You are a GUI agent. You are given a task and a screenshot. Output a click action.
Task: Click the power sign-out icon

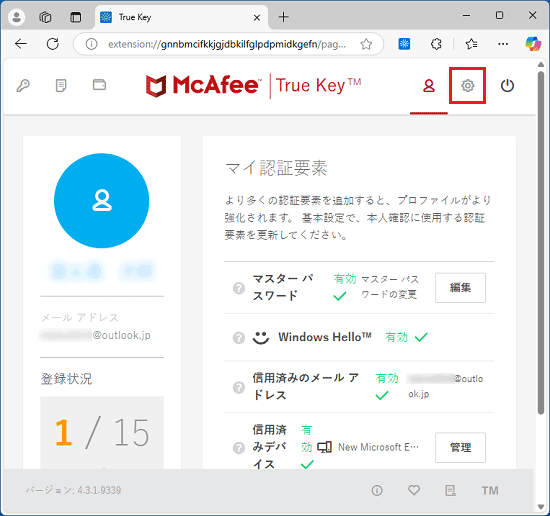pyautogui.click(x=507, y=85)
